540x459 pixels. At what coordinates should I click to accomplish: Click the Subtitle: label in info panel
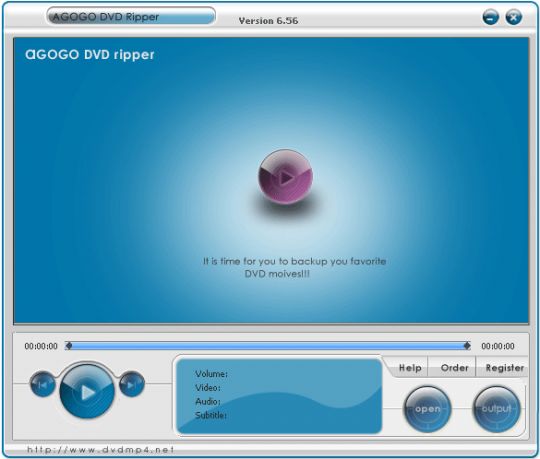(211, 415)
